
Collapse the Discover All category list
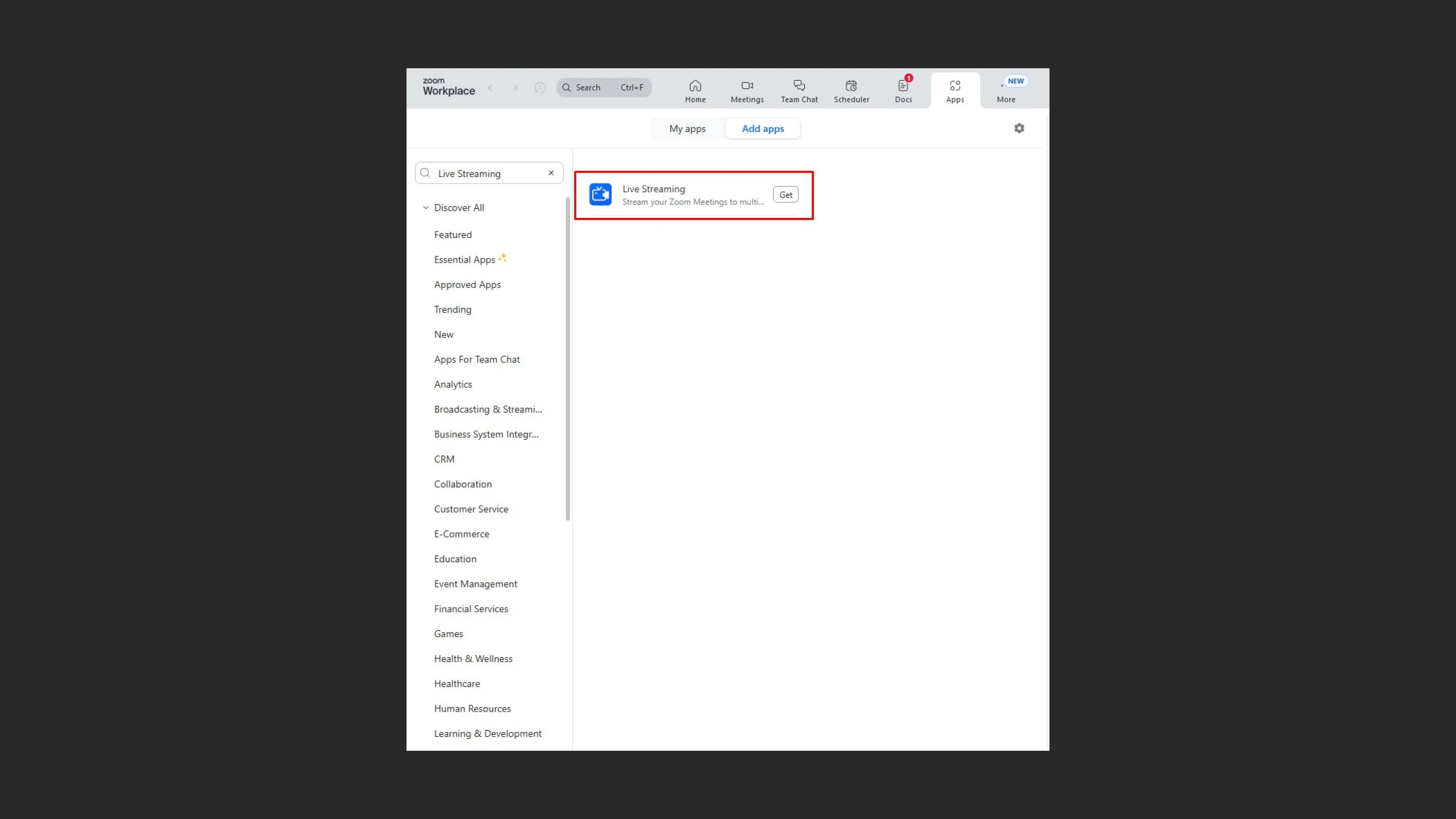[425, 207]
